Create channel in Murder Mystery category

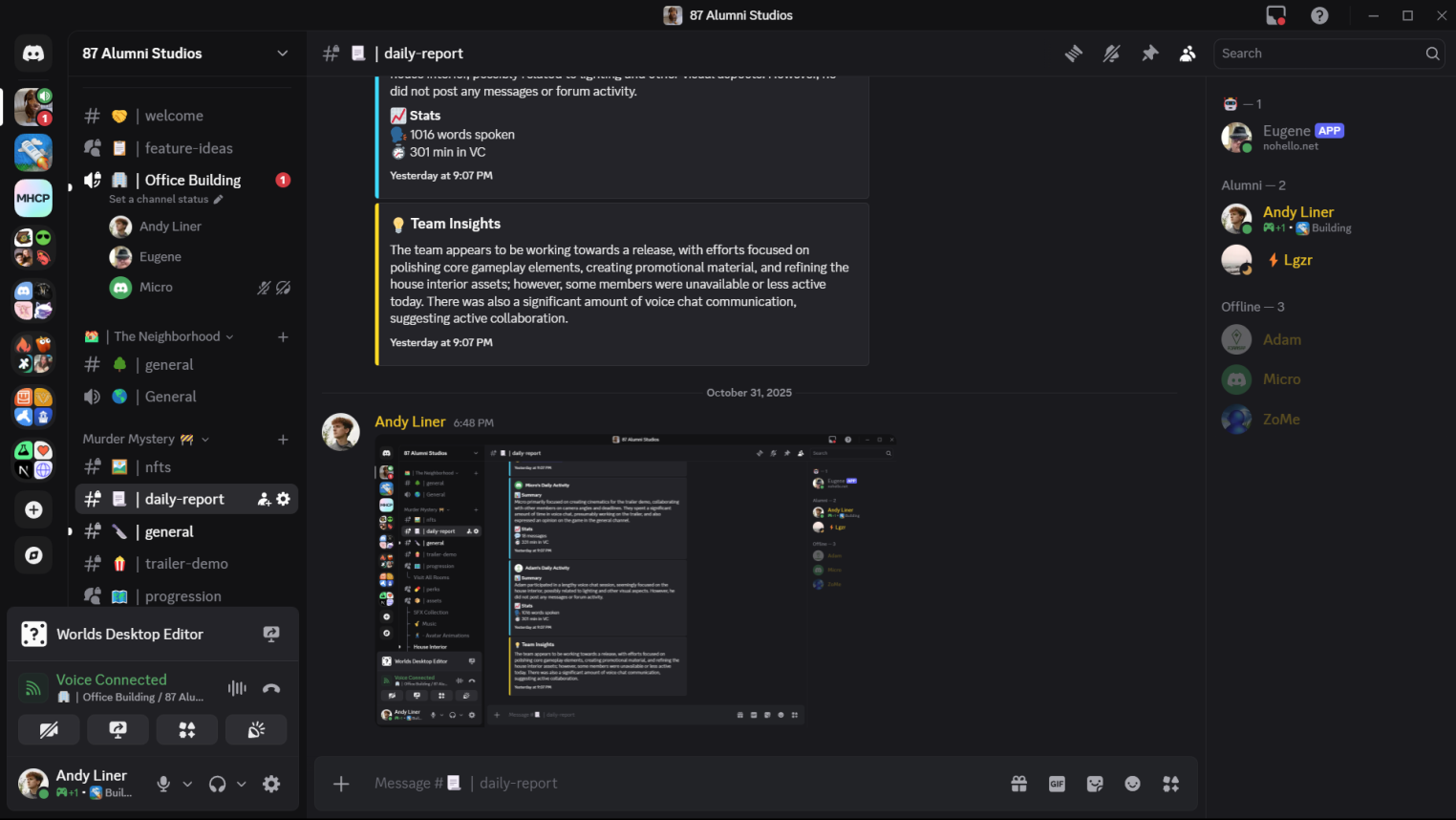(x=283, y=439)
